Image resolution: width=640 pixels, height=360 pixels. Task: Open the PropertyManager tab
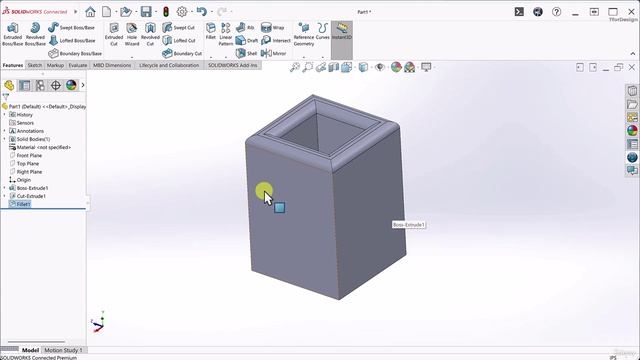coord(24,85)
